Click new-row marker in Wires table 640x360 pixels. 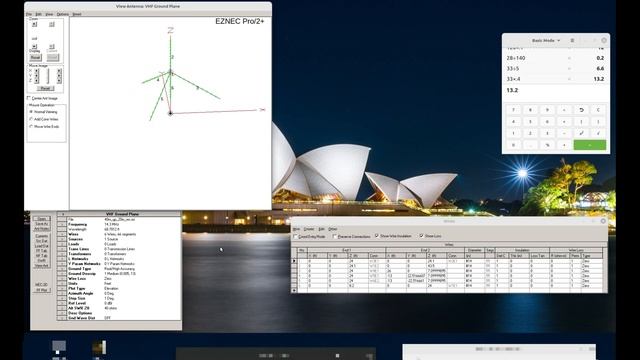point(294,291)
